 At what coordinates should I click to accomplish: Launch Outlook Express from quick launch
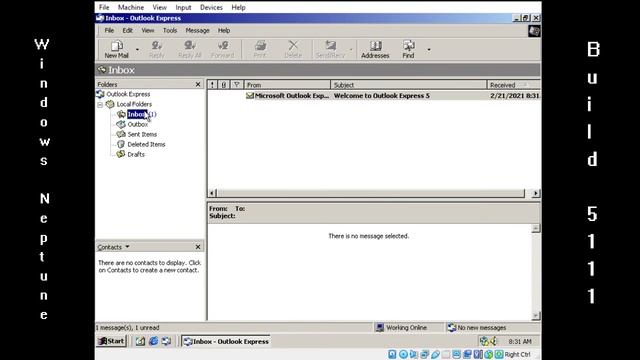click(x=166, y=341)
